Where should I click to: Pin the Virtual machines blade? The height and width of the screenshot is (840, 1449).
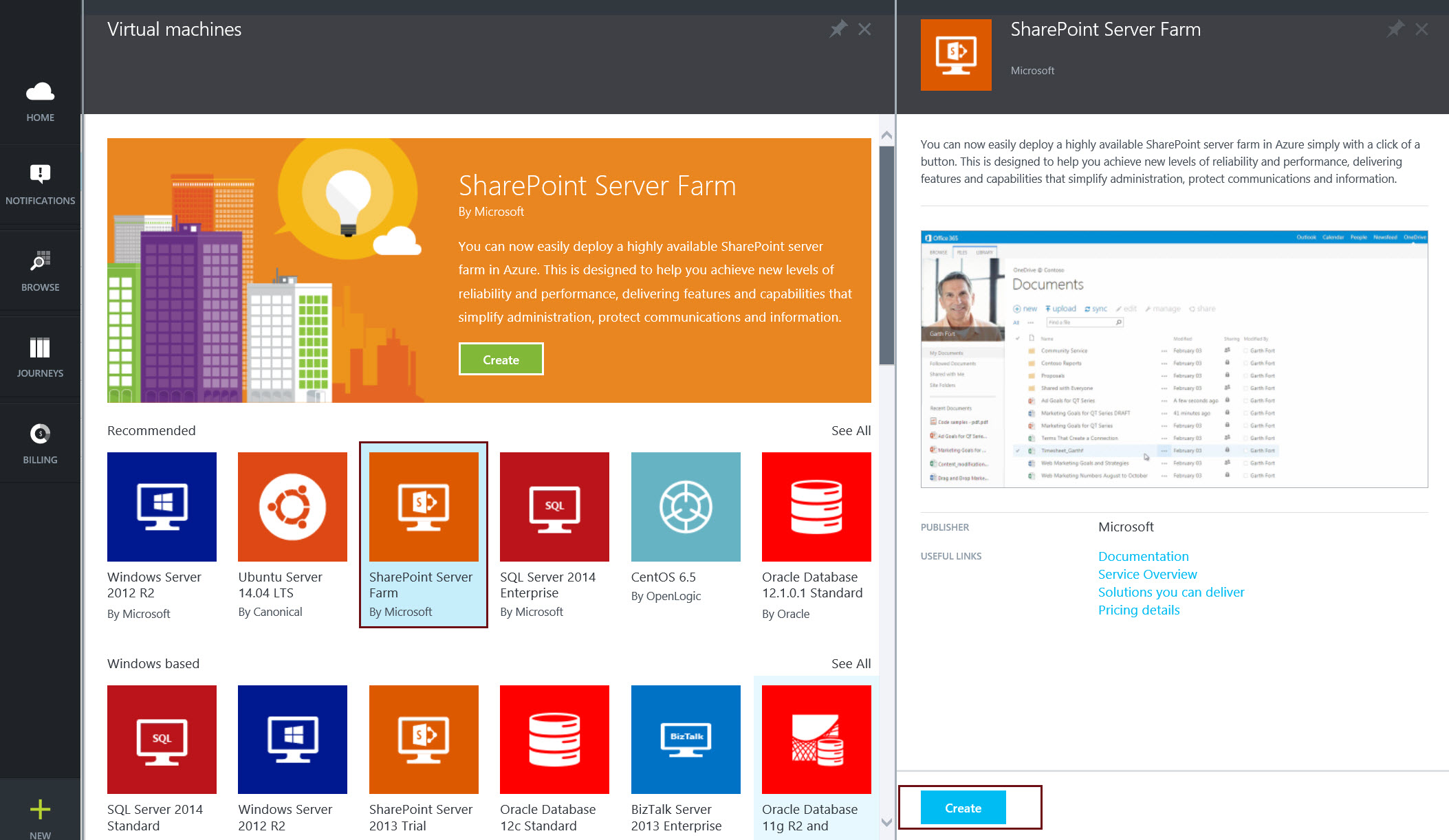pyautogui.click(x=838, y=29)
